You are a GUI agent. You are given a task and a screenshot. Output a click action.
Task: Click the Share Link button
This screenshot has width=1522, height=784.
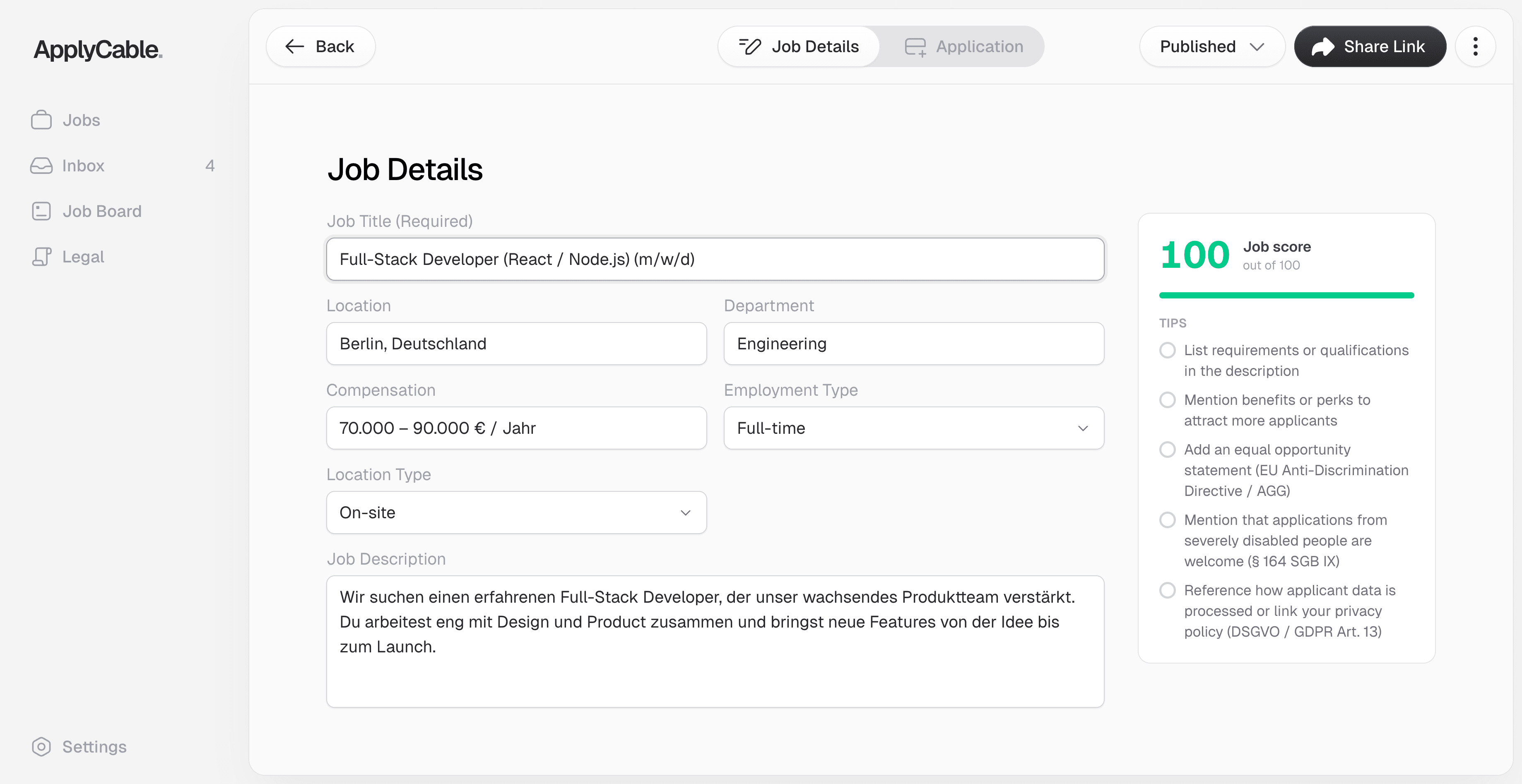tap(1370, 46)
